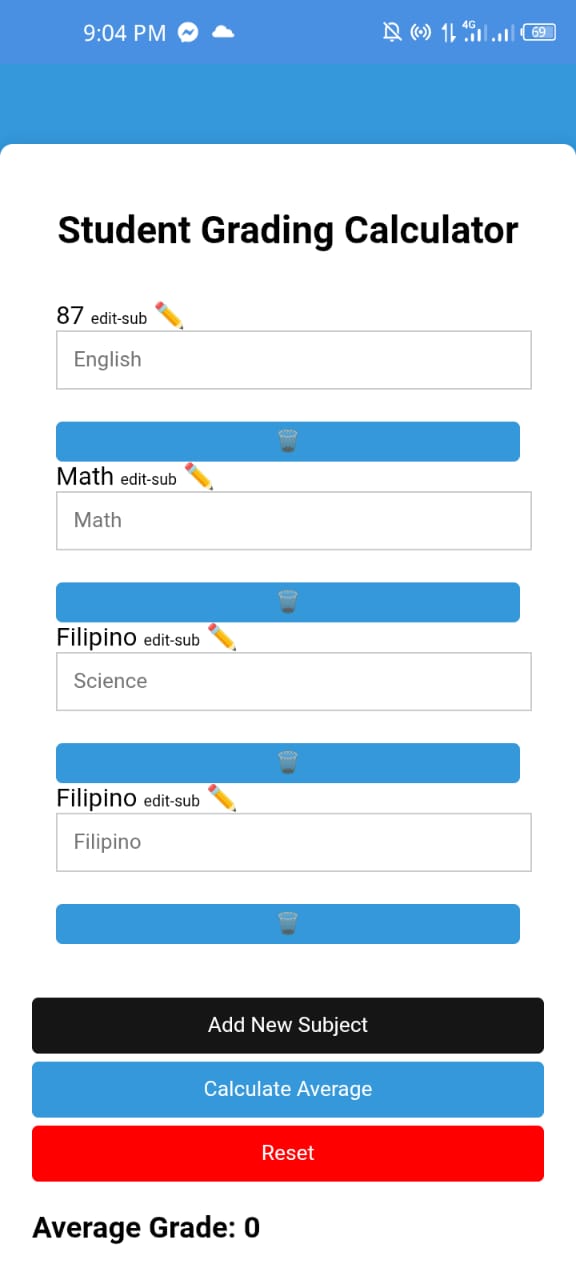Click the English grade input field
The image size is (576, 1280).
(x=293, y=359)
